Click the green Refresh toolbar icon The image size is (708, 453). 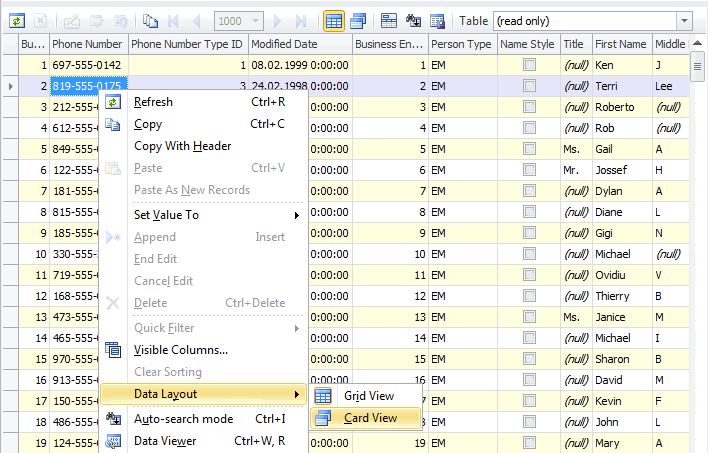(x=17, y=21)
